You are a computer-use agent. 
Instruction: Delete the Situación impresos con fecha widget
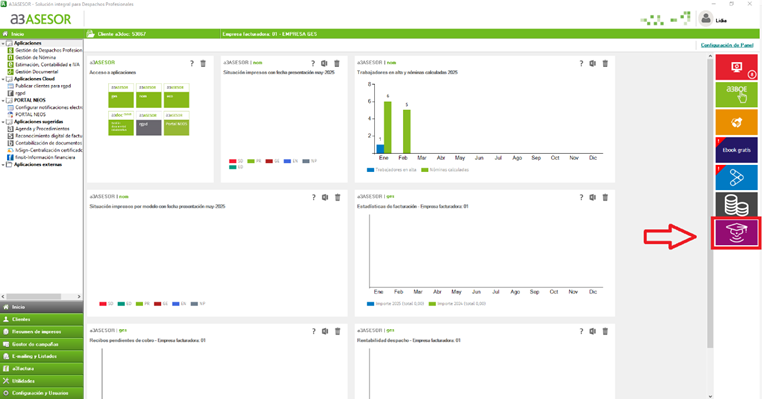337,63
